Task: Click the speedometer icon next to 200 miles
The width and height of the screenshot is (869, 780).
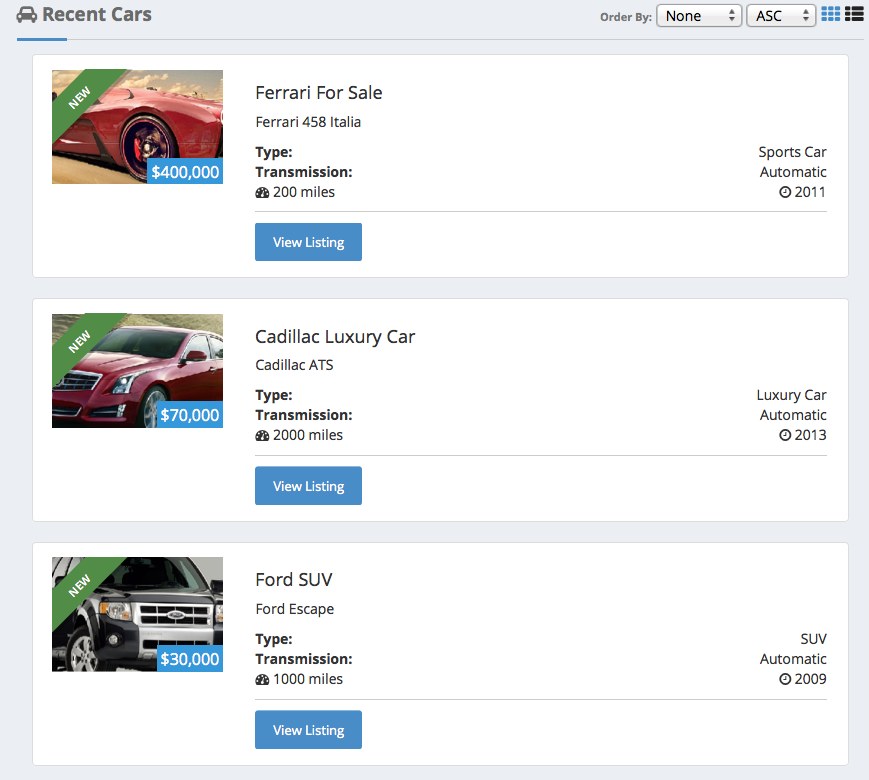Action: point(262,193)
